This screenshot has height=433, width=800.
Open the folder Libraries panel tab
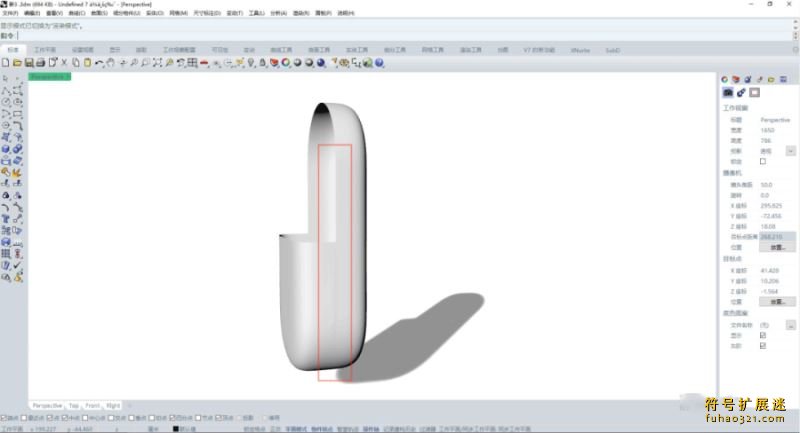771,79
